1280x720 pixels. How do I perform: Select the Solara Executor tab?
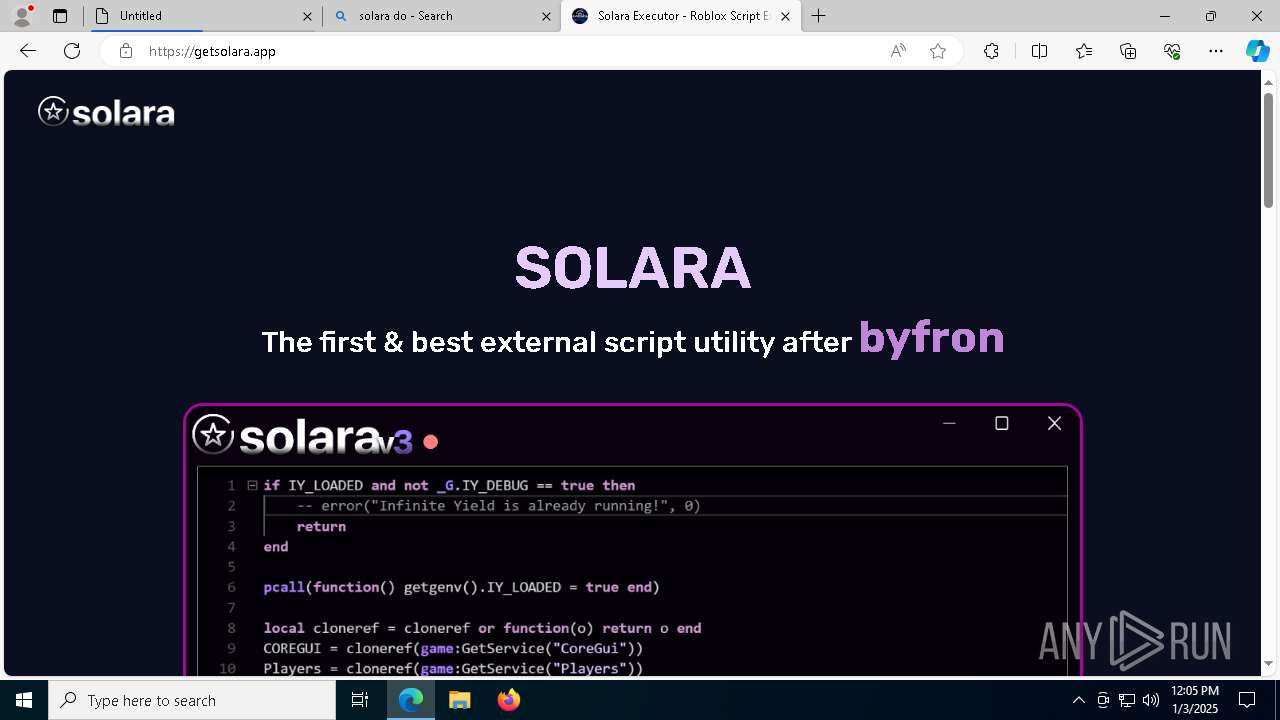click(681, 16)
